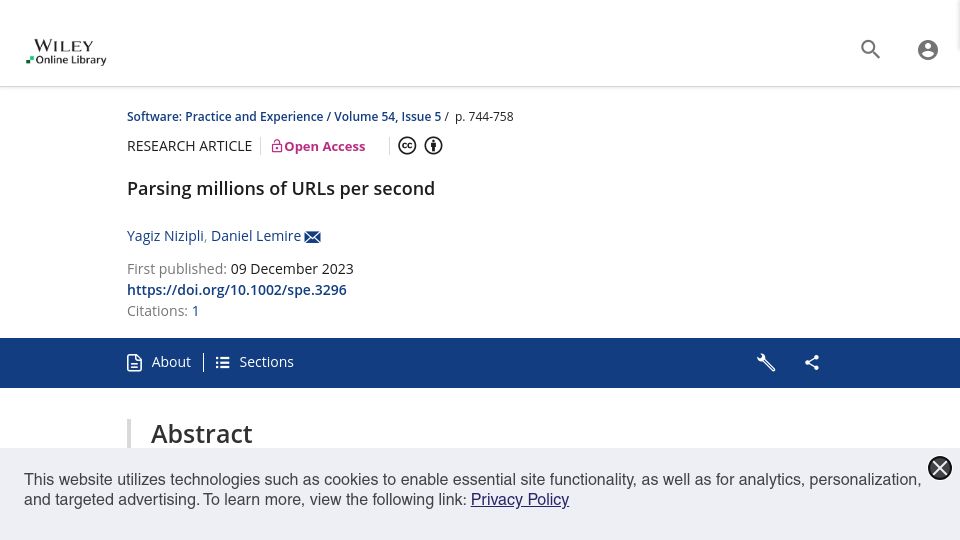The image size is (960, 540).
Task: Open author Daniel Lemire's details
Action: click(x=256, y=236)
